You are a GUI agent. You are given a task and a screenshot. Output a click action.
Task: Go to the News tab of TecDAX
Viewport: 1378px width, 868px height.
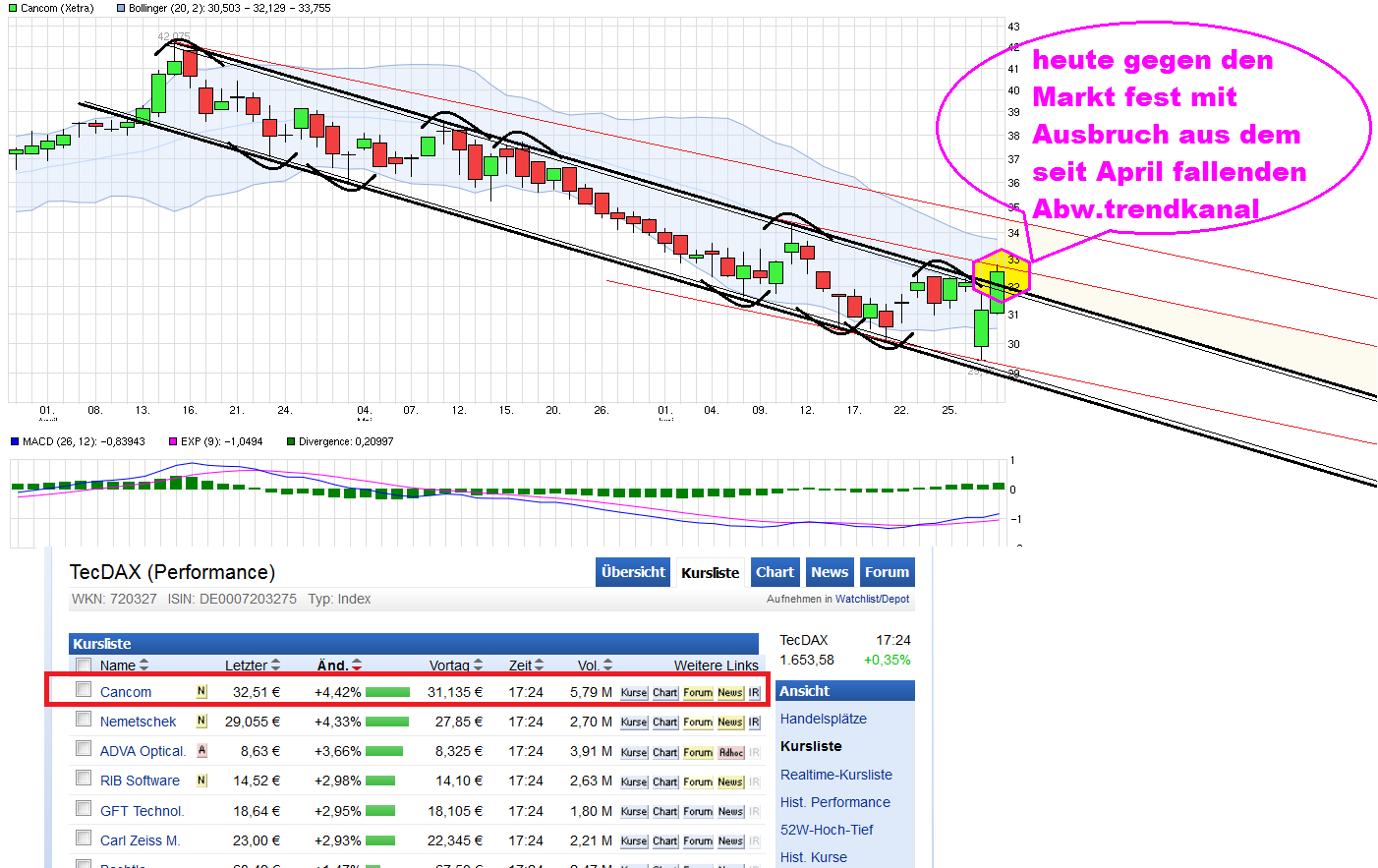830,572
